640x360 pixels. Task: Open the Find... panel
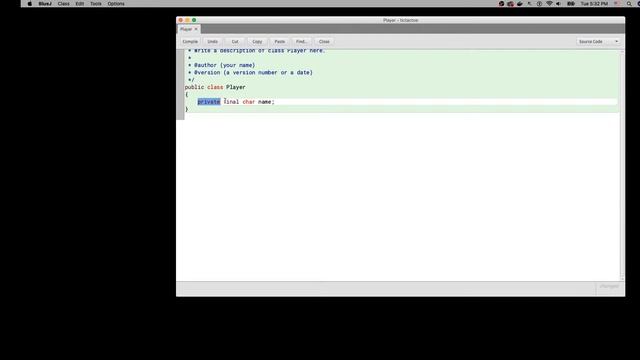(x=302, y=42)
